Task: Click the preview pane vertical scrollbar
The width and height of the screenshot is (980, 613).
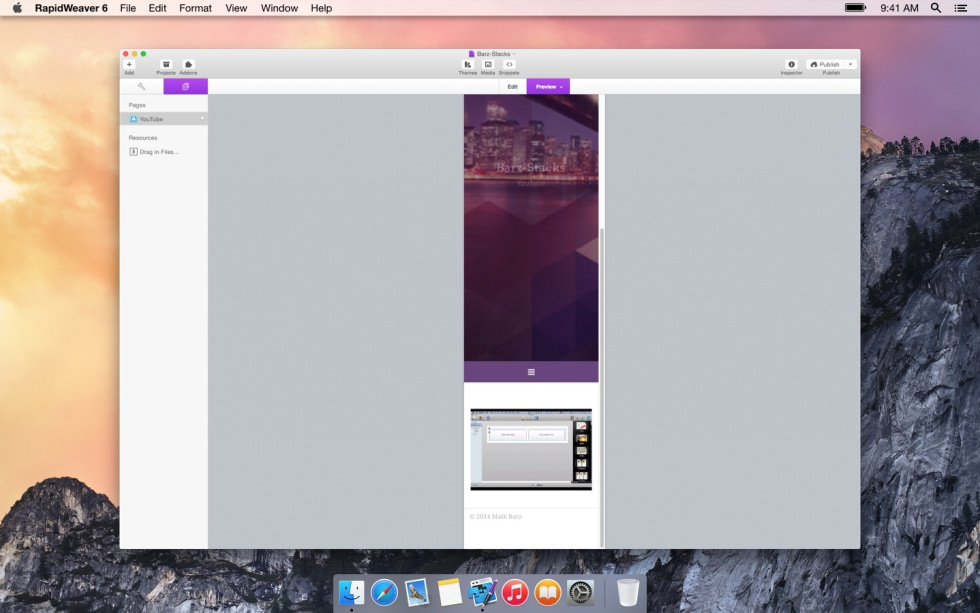Action: 602,387
